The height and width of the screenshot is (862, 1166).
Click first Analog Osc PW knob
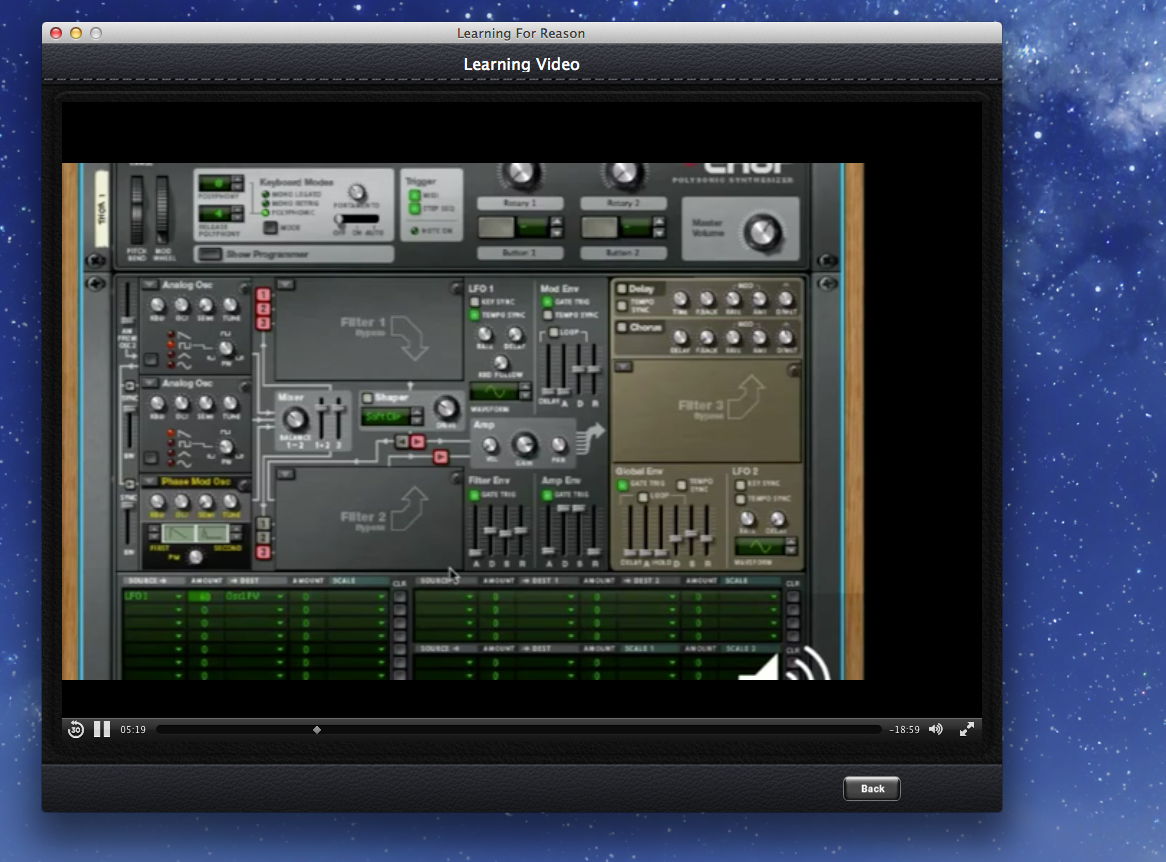pyautogui.click(x=226, y=348)
